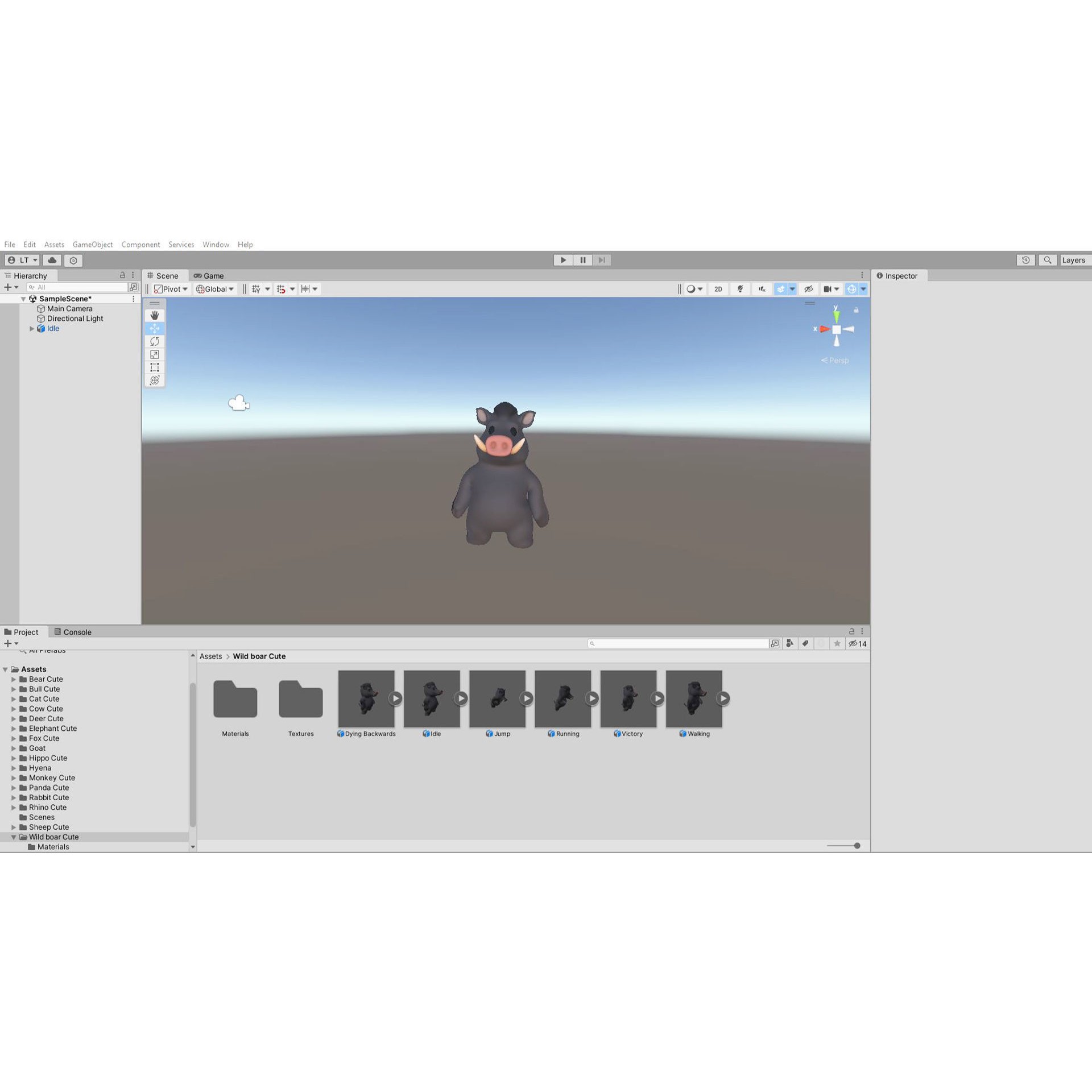The image size is (1092, 1092).
Task: Click the Layers button
Action: (x=1074, y=260)
